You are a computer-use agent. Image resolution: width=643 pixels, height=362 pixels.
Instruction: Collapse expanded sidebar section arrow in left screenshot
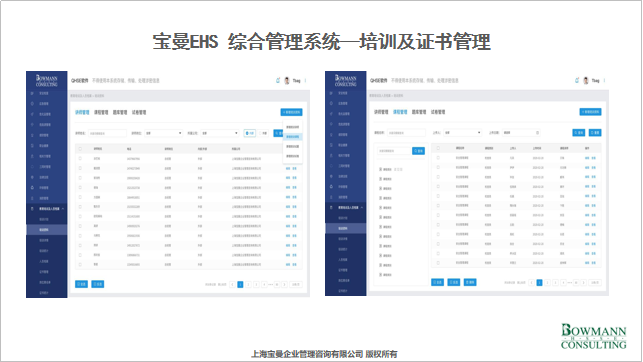point(63,209)
